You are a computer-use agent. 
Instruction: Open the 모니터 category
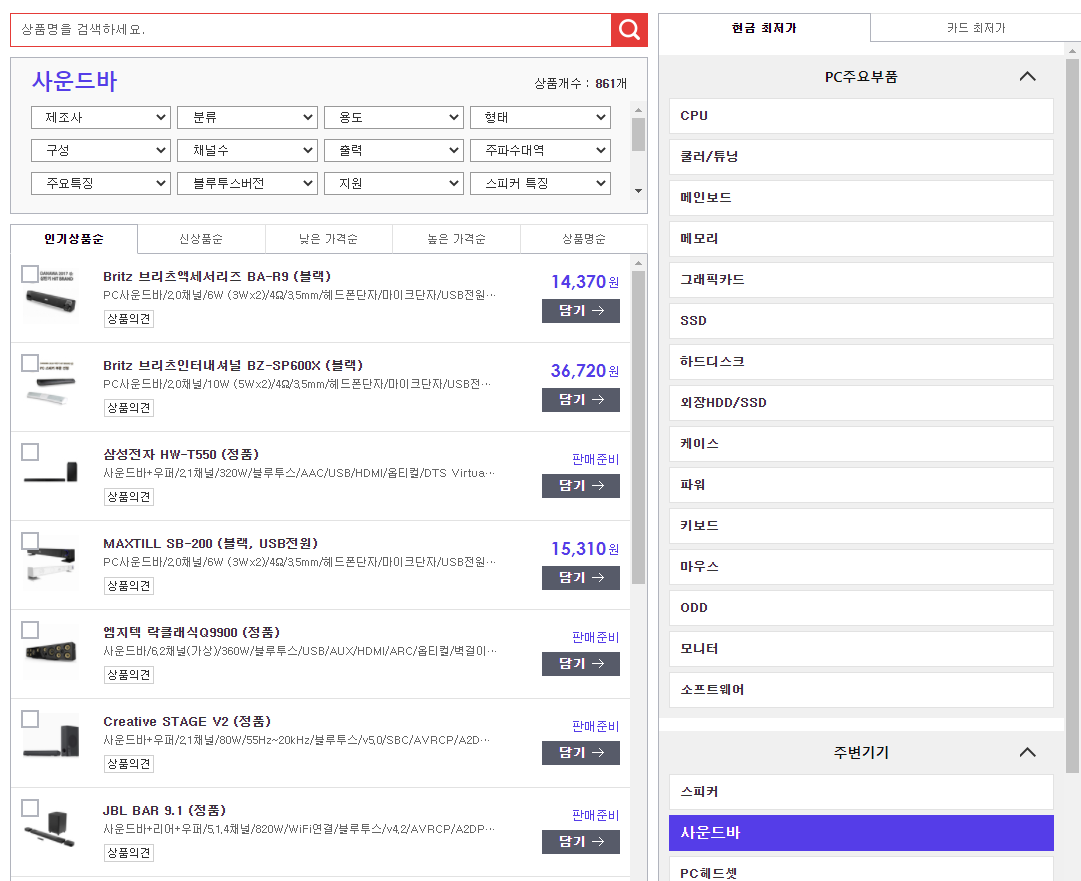coord(861,649)
